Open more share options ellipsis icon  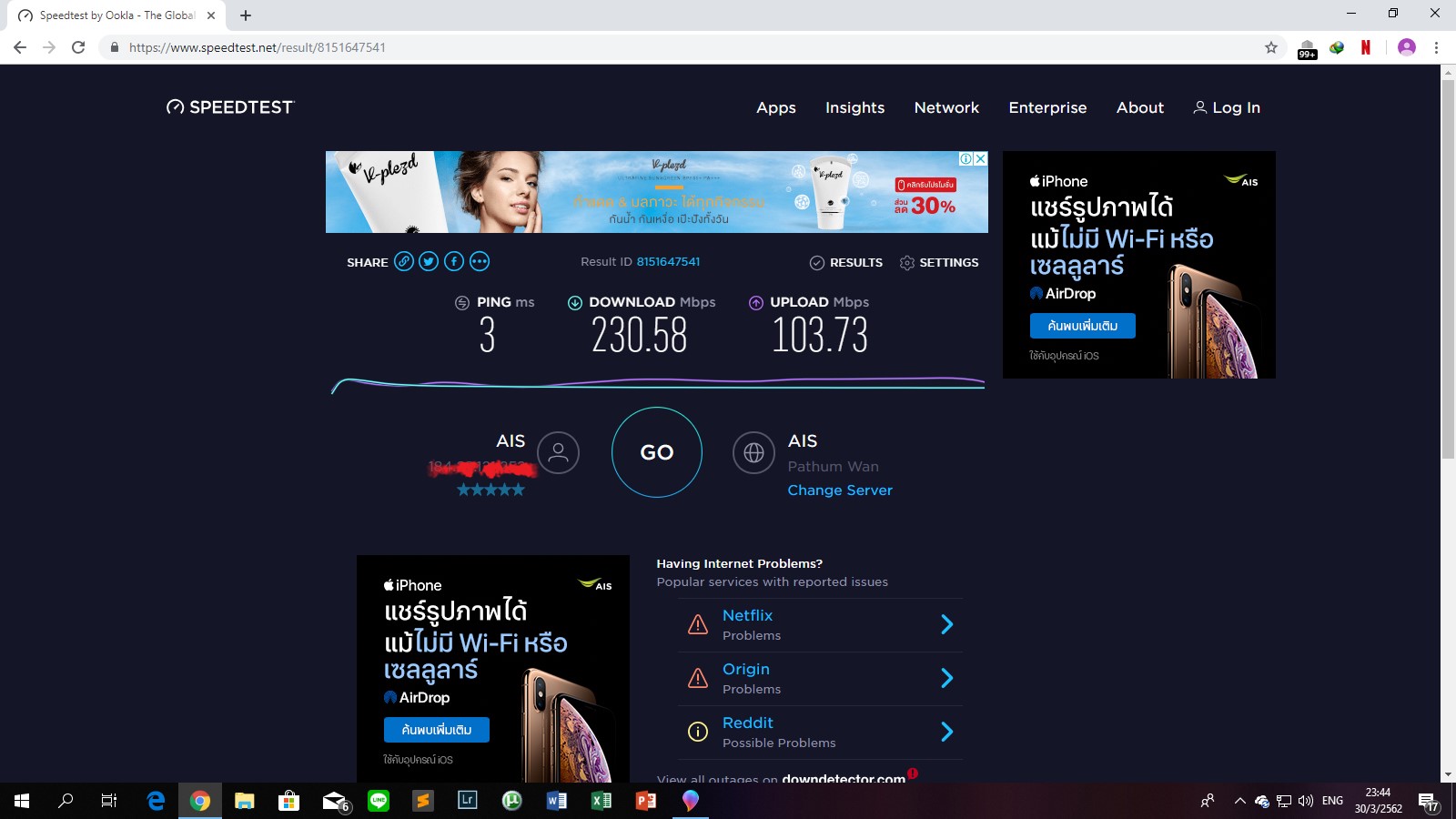point(480,262)
